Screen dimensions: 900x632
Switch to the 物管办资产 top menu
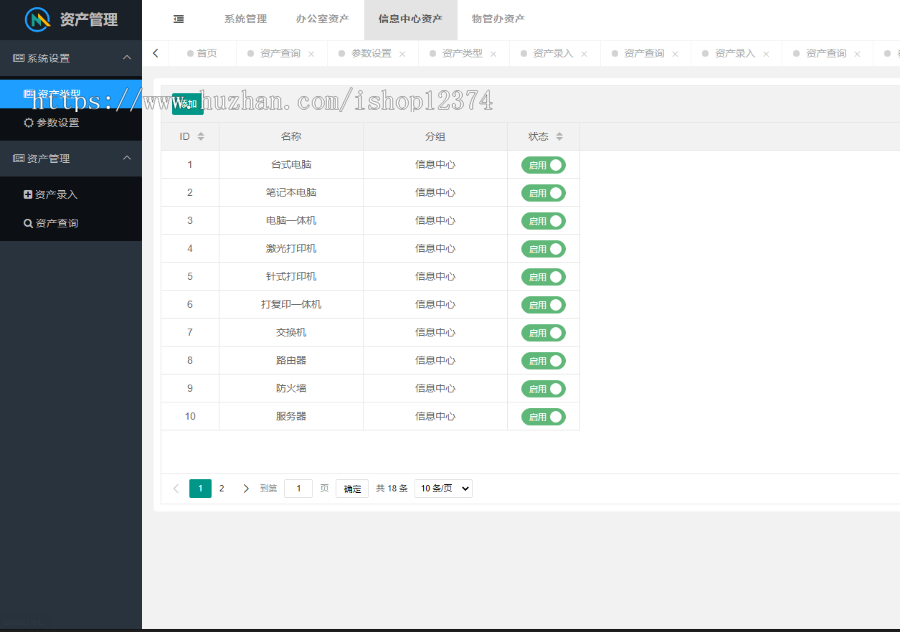click(498, 19)
